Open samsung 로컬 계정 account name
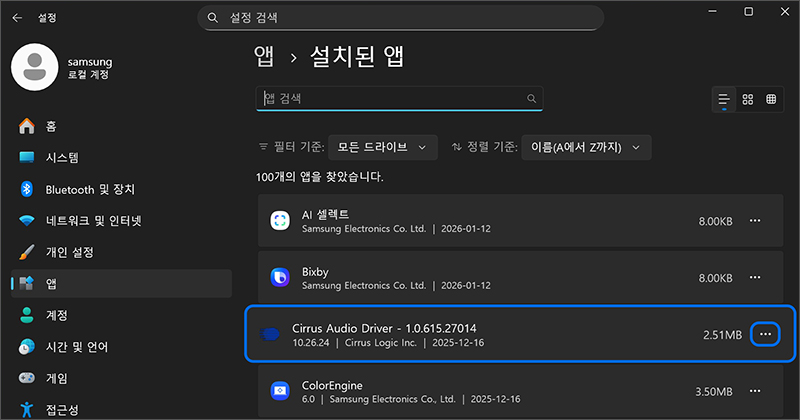Viewport: 800px width, 420px height. pos(90,67)
